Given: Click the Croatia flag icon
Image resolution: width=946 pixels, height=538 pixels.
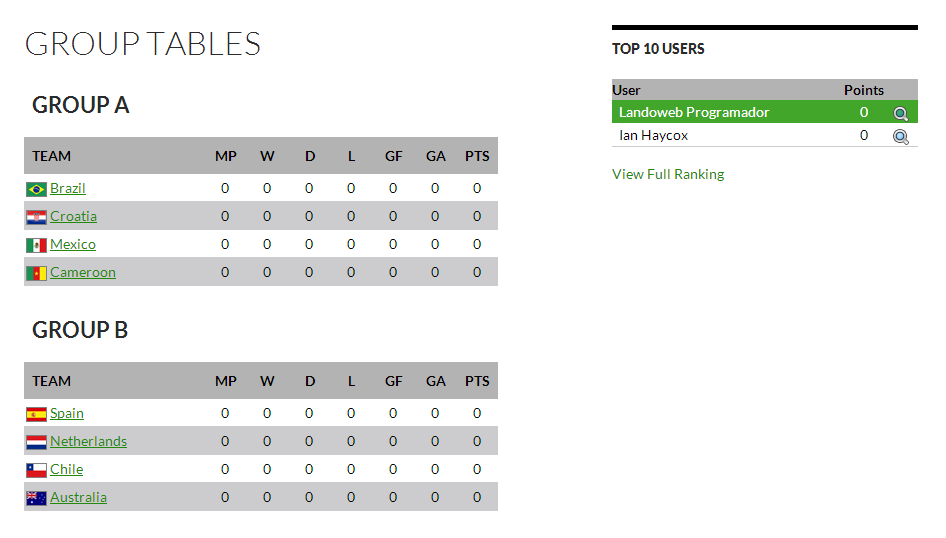Looking at the screenshot, I should 36,217.
